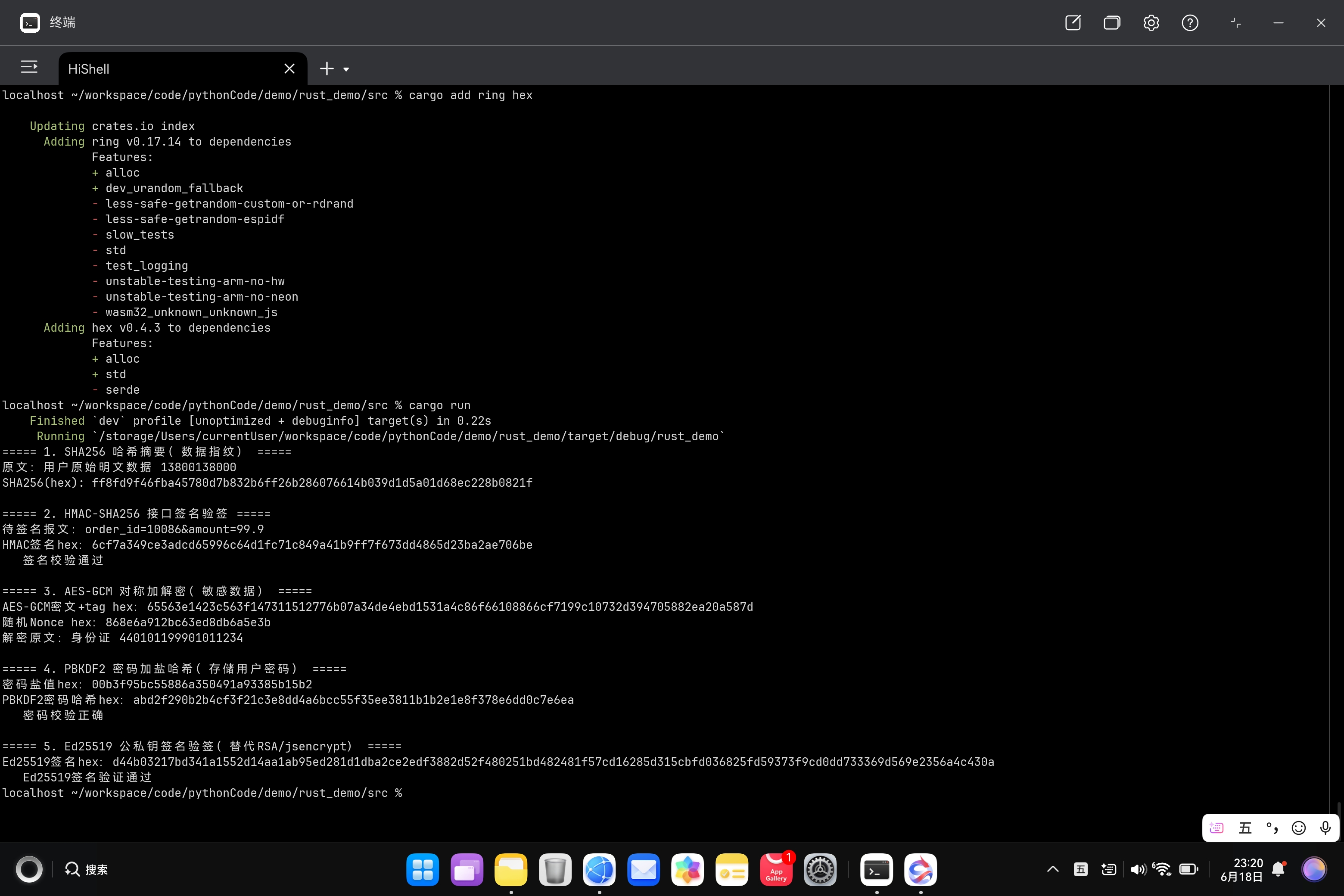Click the 'cargo add ring hex' command text
This screenshot has height=896, width=1344.
point(470,95)
